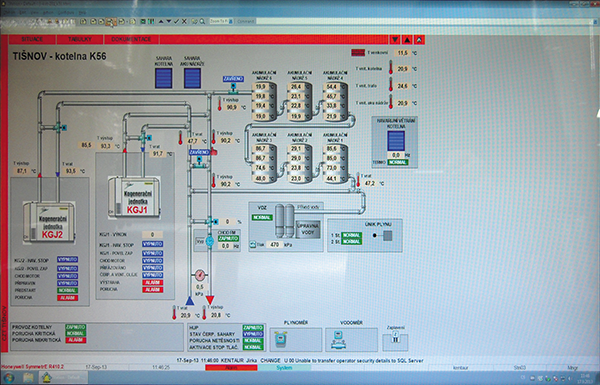Open the DOKUMENTACE tab

pos(131,39)
